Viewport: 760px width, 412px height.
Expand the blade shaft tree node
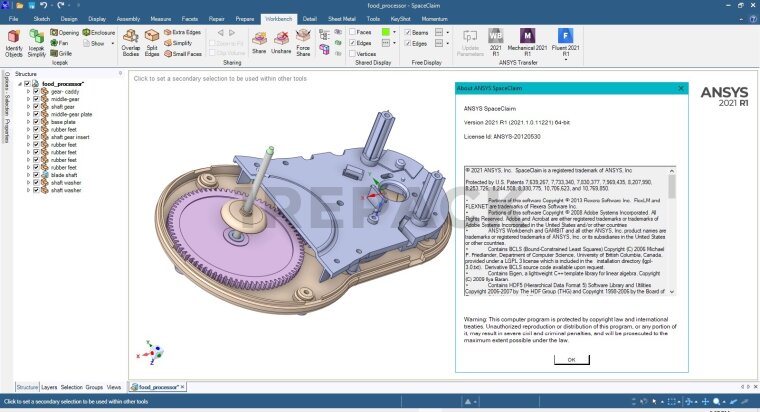tap(28, 174)
